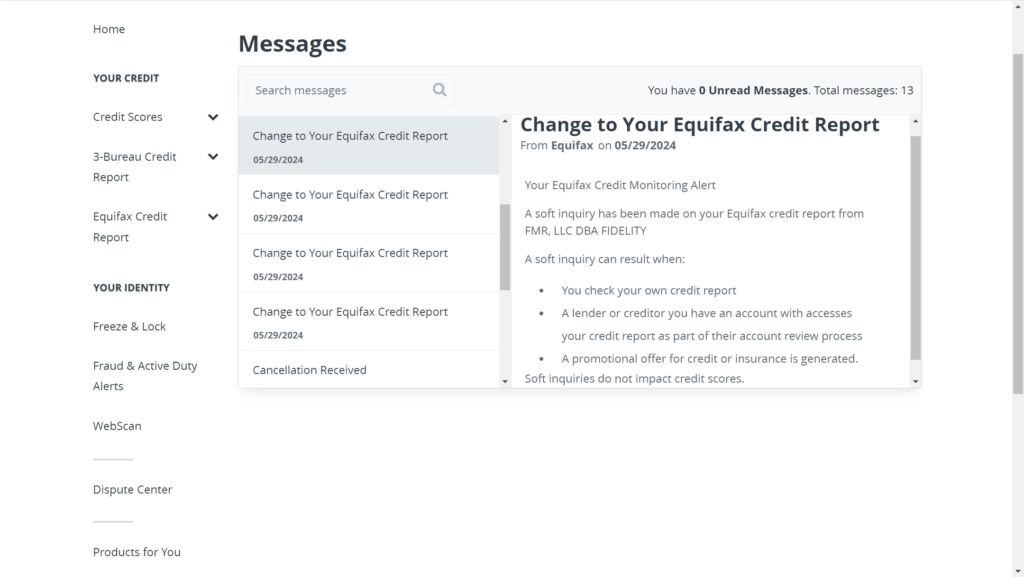Open the Home menu item
Image resolution: width=1024 pixels, height=577 pixels.
click(108, 29)
